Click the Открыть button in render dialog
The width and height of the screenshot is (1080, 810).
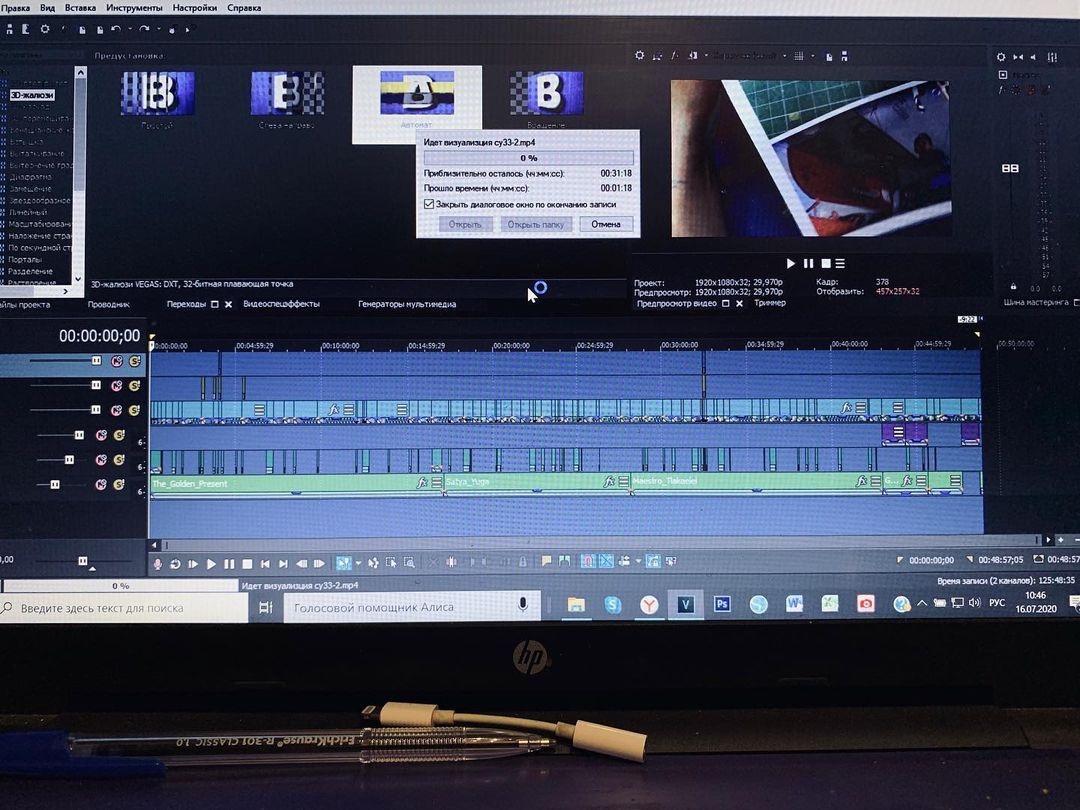pyautogui.click(x=465, y=225)
